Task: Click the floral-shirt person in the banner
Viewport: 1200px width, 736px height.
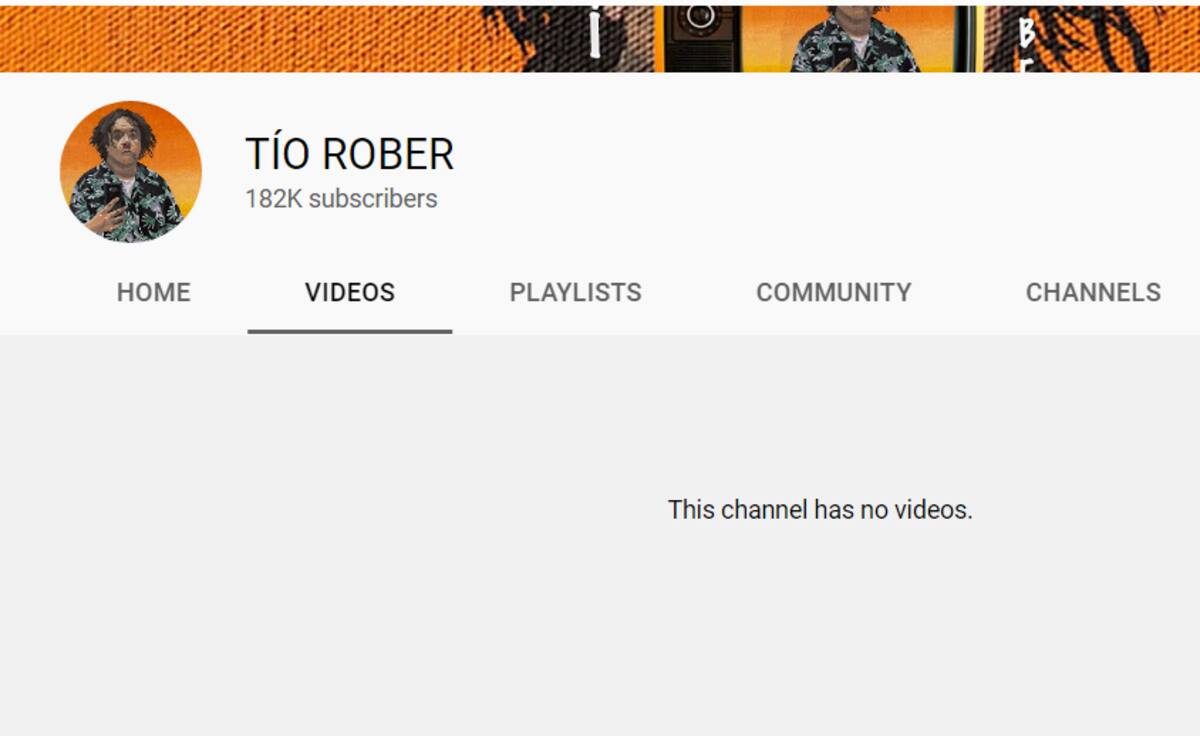Action: click(x=855, y=38)
